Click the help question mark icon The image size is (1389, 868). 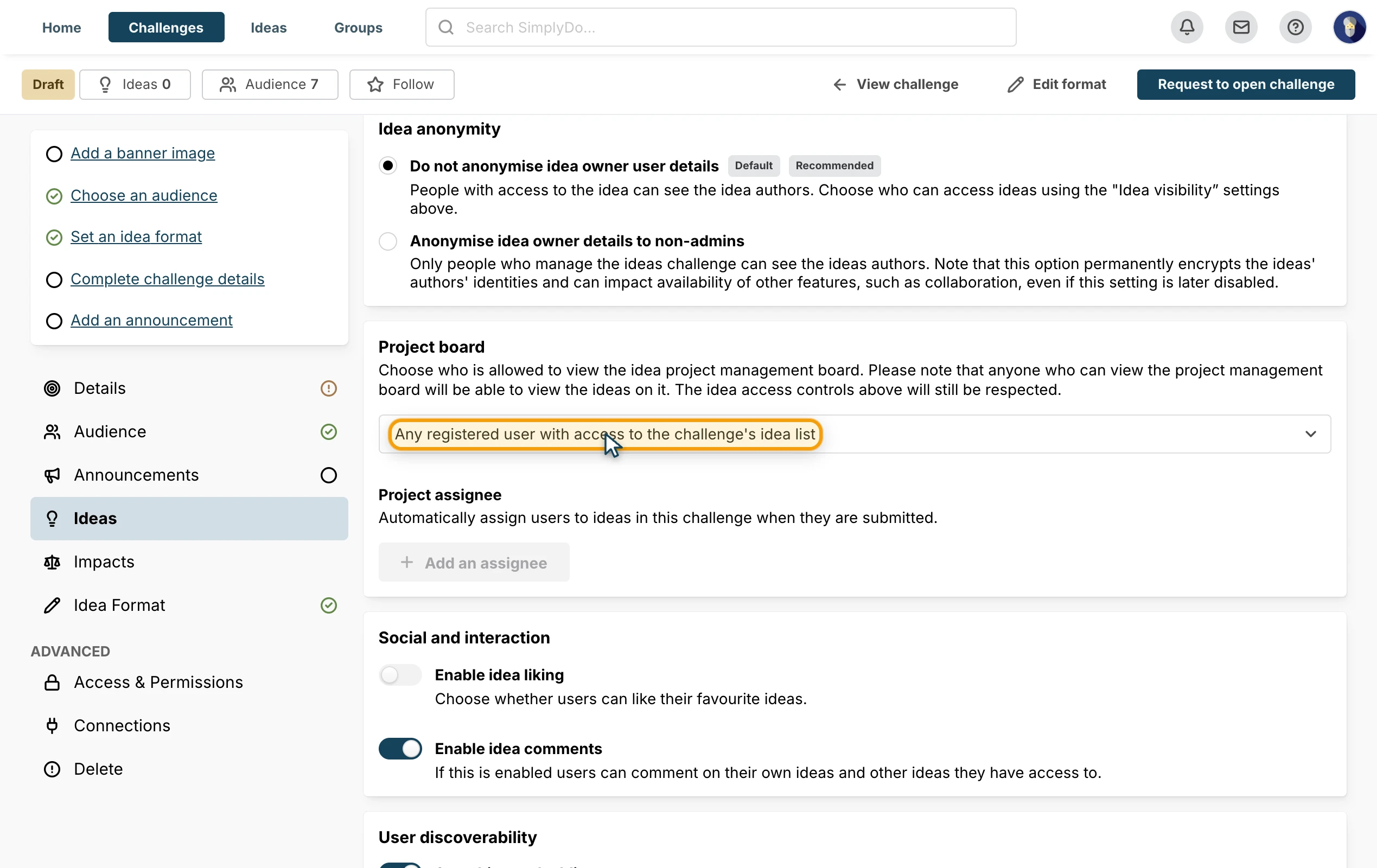(x=1295, y=27)
